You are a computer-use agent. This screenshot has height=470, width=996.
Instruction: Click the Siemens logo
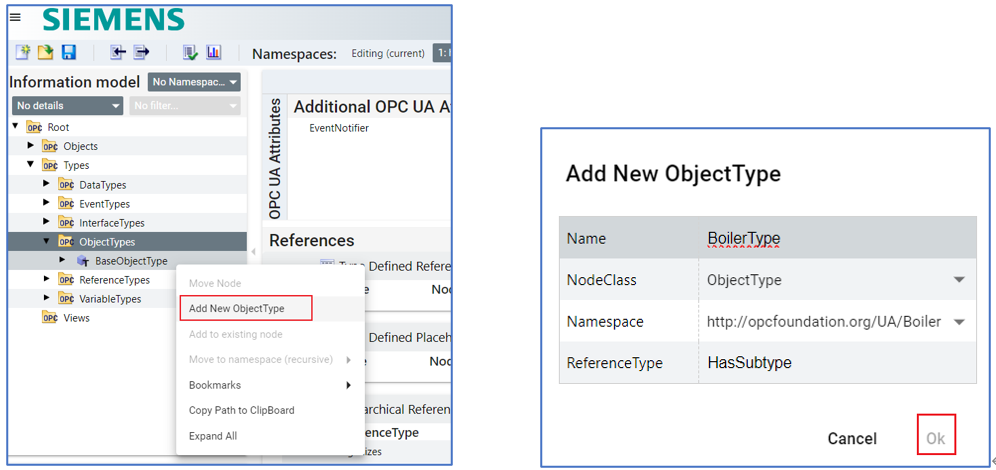(x=113, y=20)
